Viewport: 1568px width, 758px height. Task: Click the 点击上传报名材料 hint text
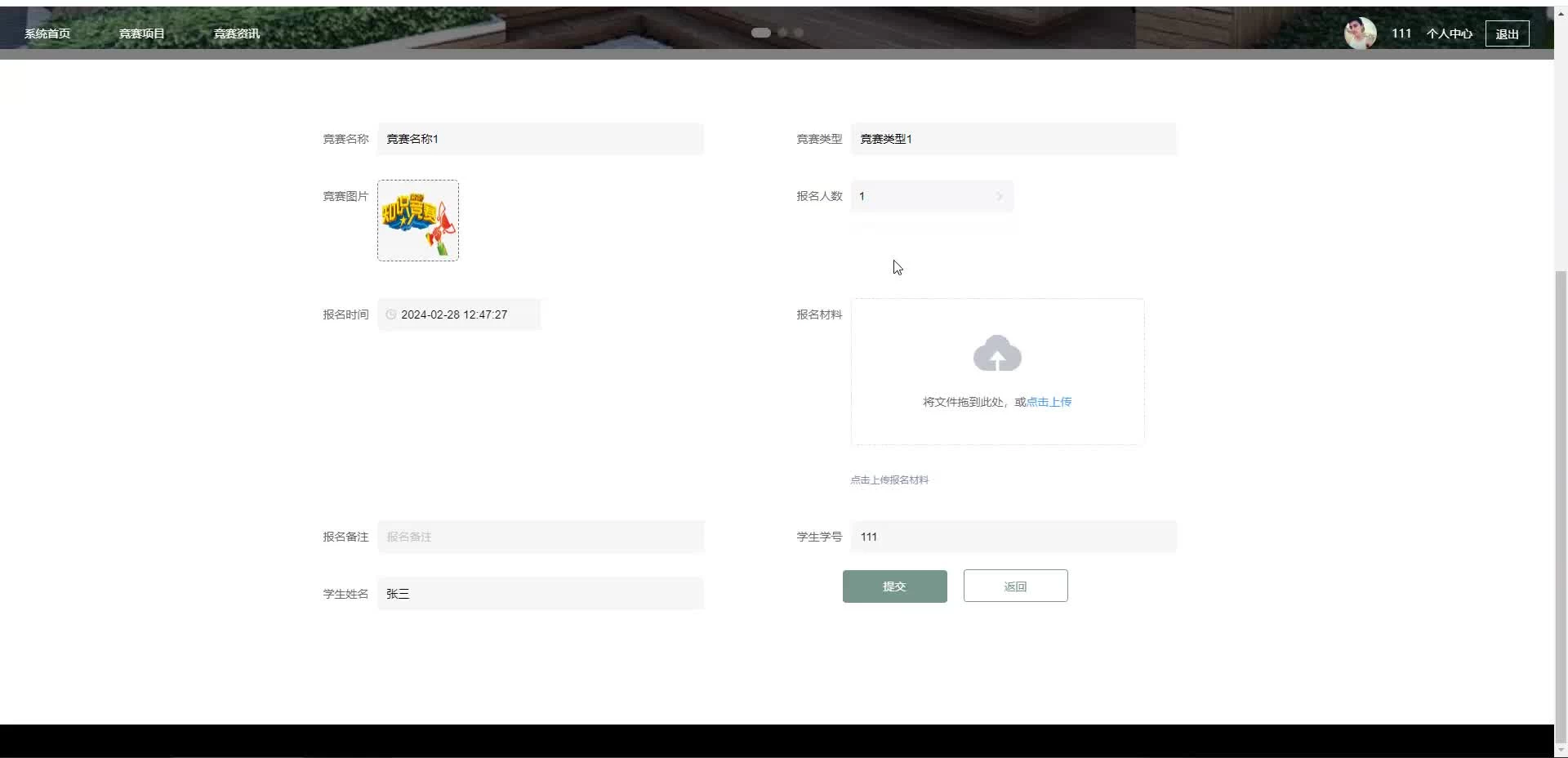tap(889, 480)
